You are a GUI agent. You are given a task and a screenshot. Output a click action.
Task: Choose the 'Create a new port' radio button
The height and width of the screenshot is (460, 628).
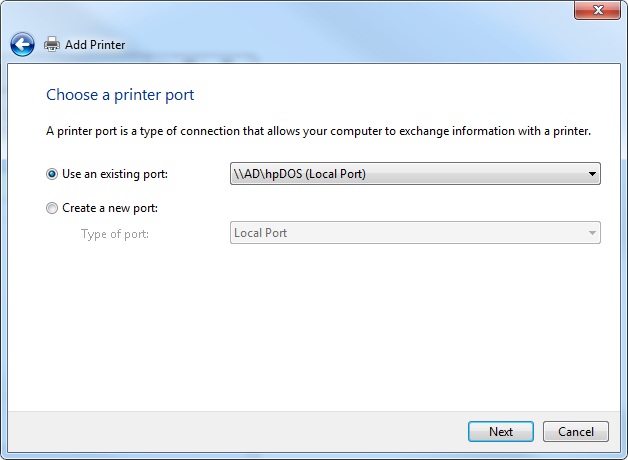click(52, 208)
